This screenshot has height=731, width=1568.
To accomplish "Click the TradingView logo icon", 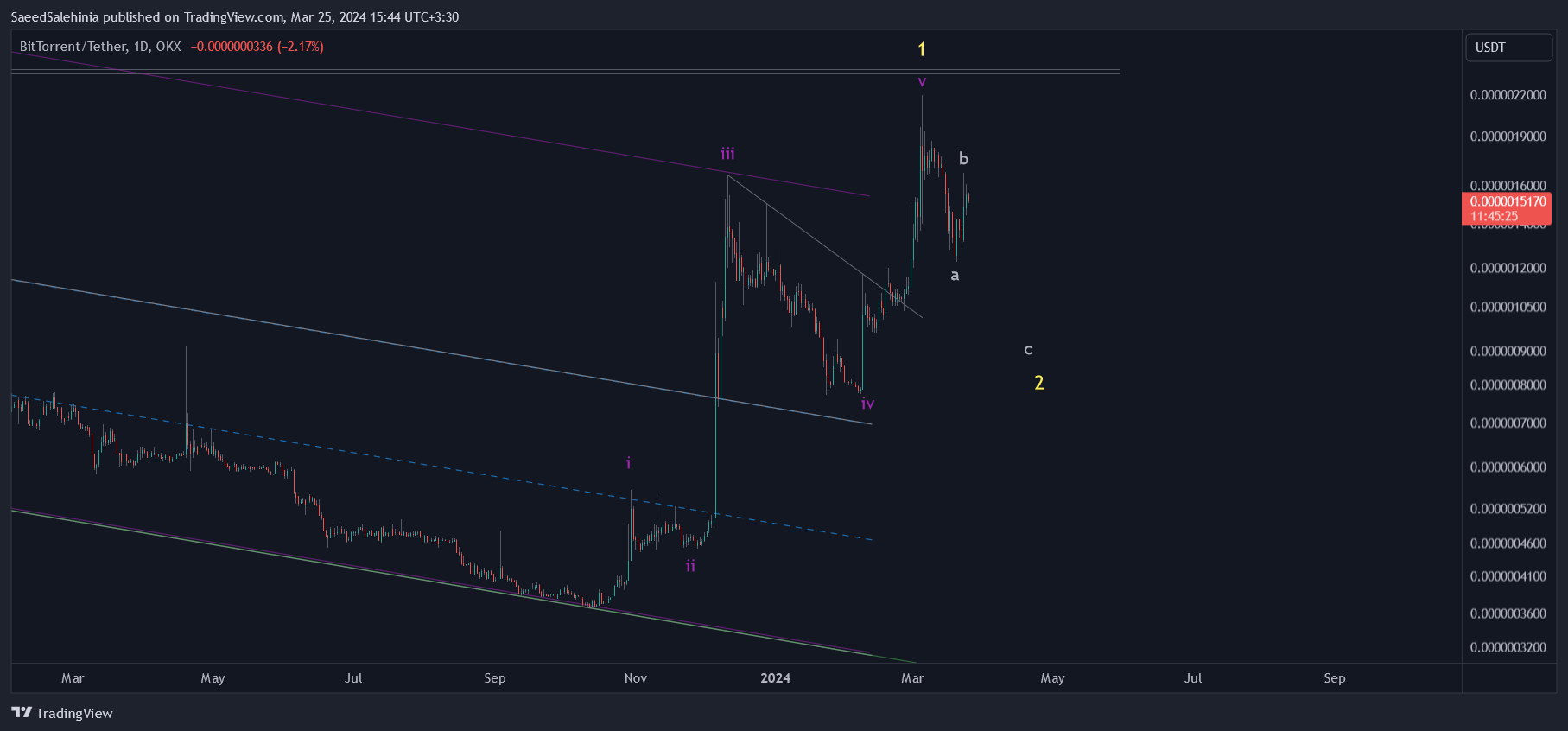I will tap(22, 713).
